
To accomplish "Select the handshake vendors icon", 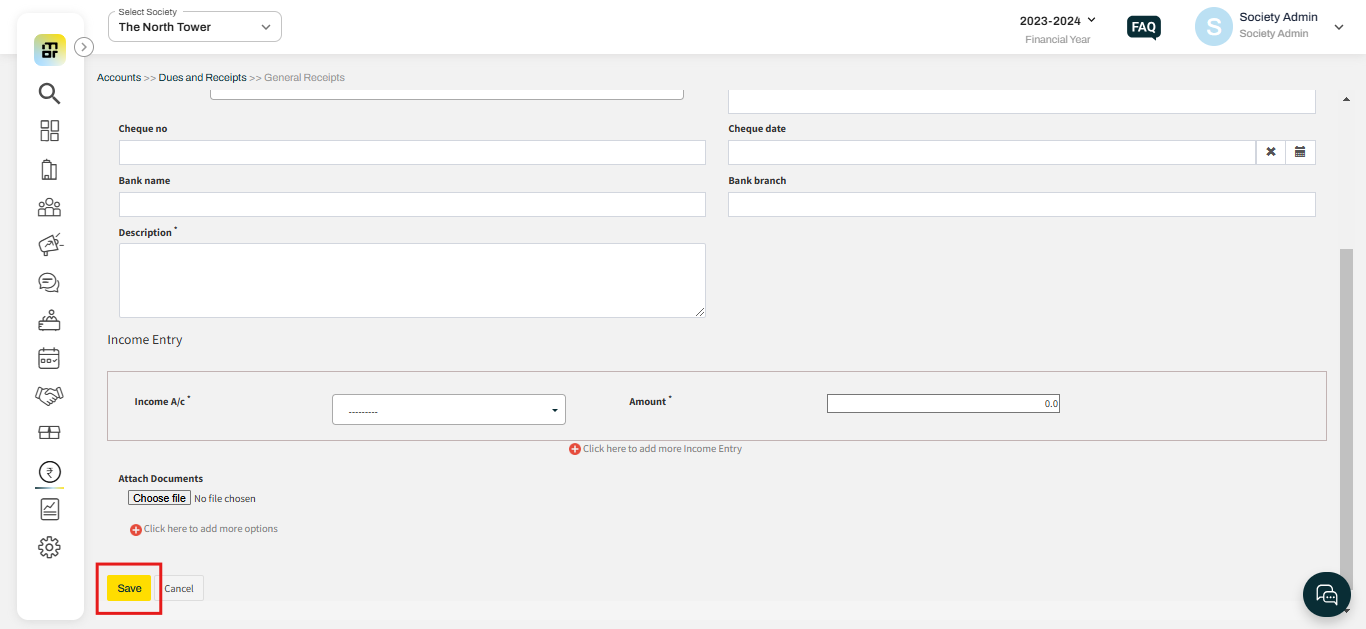I will (x=49, y=395).
